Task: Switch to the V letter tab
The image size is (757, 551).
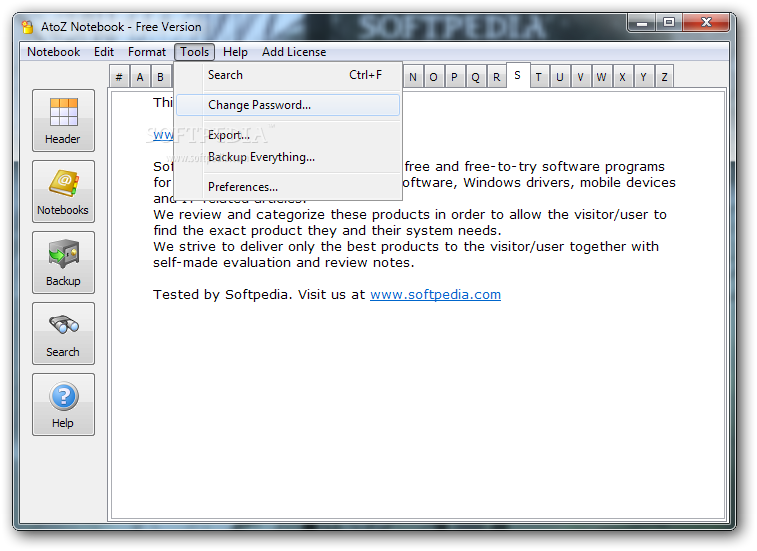Action: (x=580, y=77)
